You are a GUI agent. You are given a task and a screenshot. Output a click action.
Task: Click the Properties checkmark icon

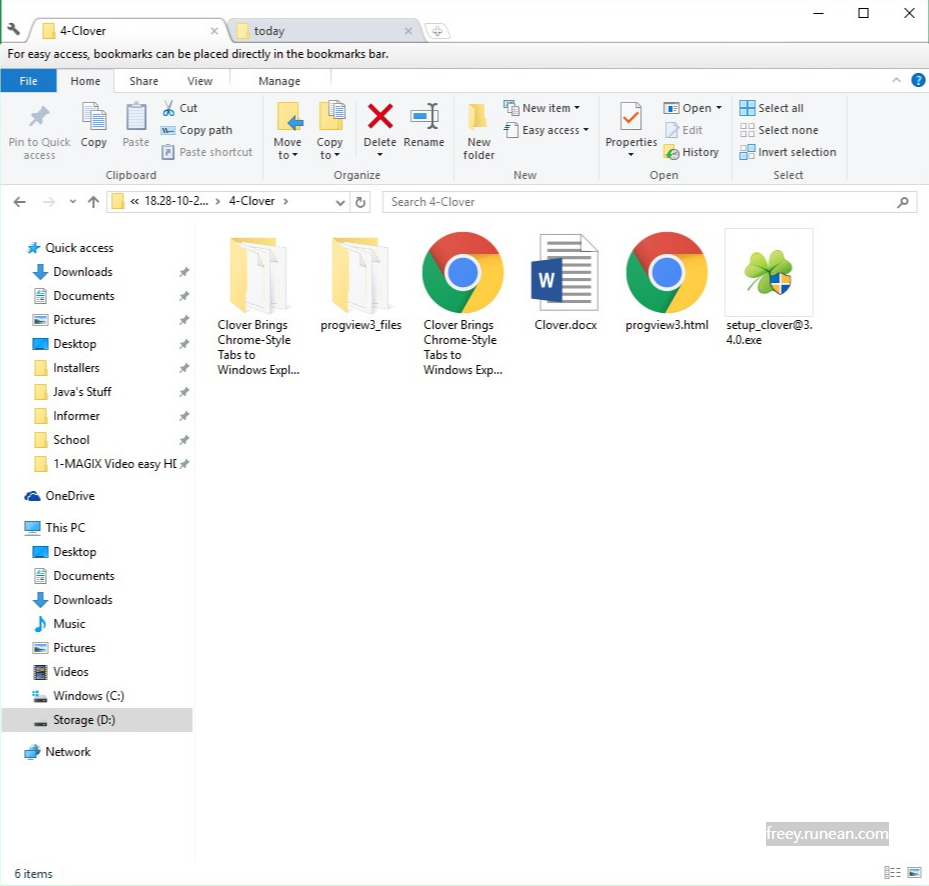(x=630, y=116)
